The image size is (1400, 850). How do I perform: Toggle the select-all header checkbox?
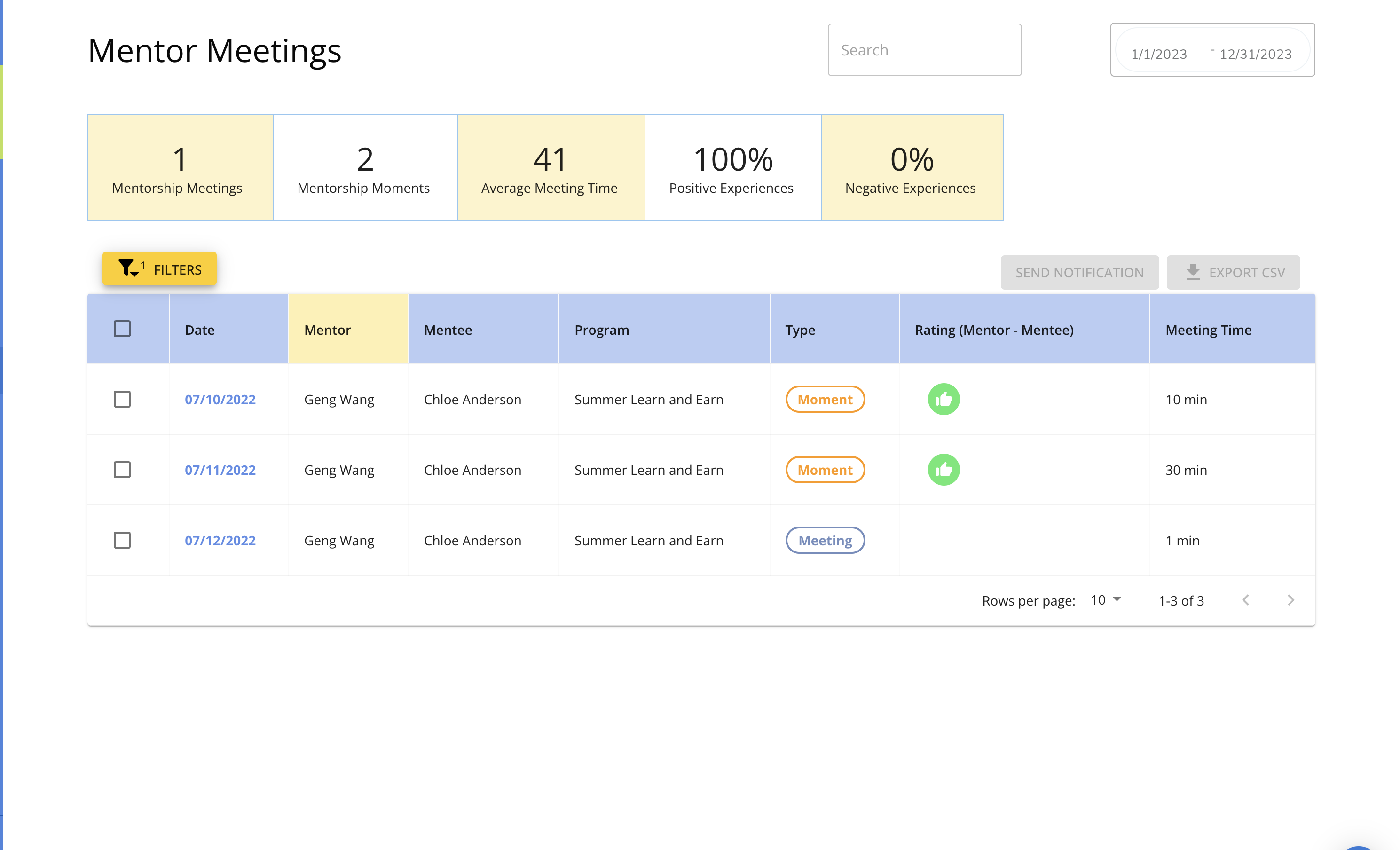[x=122, y=329]
